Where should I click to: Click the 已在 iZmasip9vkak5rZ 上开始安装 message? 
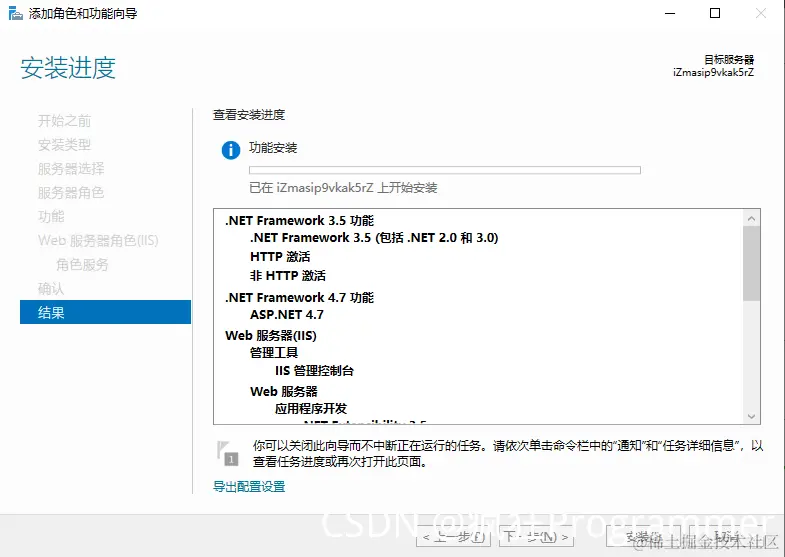pos(343,188)
